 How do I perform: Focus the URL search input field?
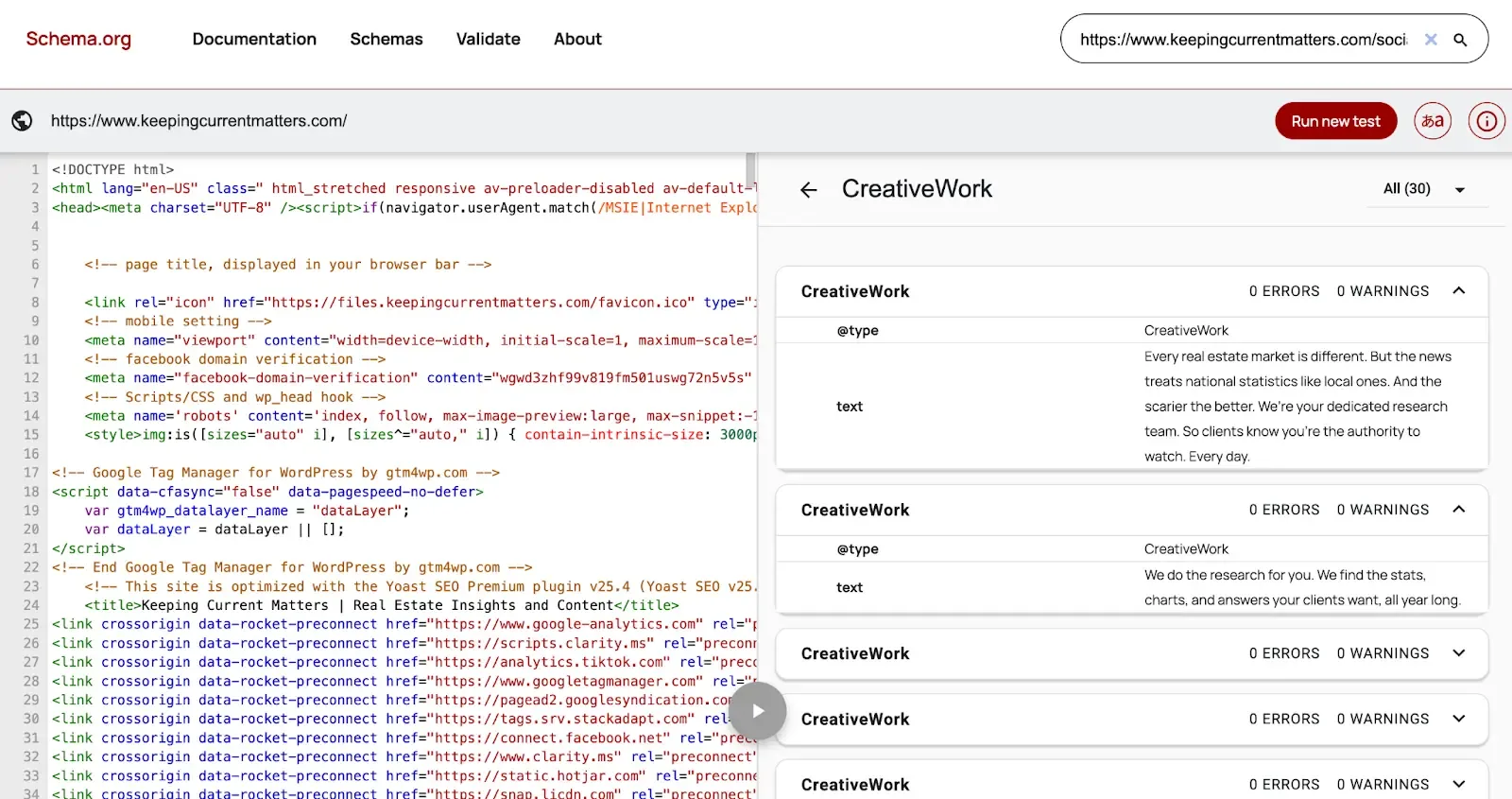coord(1244,40)
